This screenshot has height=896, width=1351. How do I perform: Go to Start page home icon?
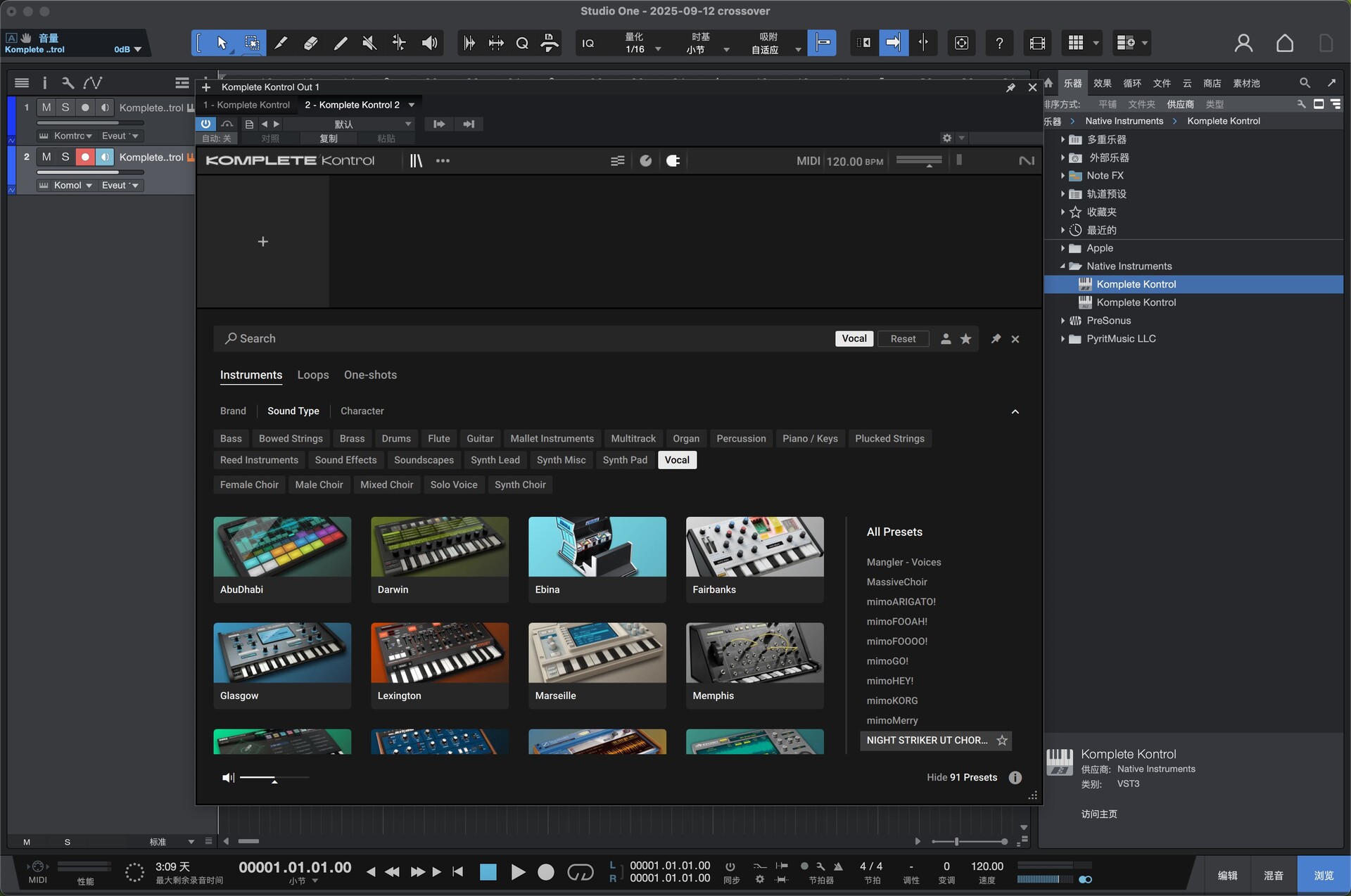tap(1285, 43)
